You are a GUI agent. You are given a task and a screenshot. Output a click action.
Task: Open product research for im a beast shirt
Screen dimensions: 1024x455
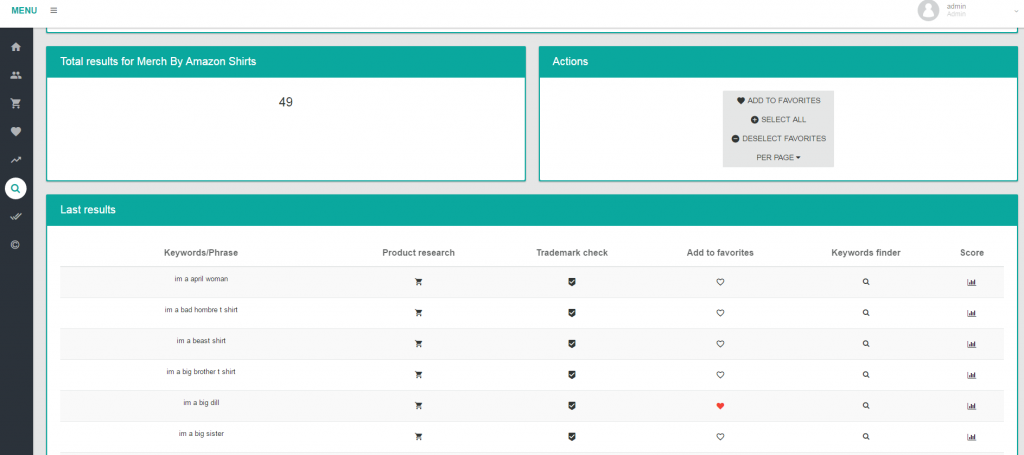point(419,343)
